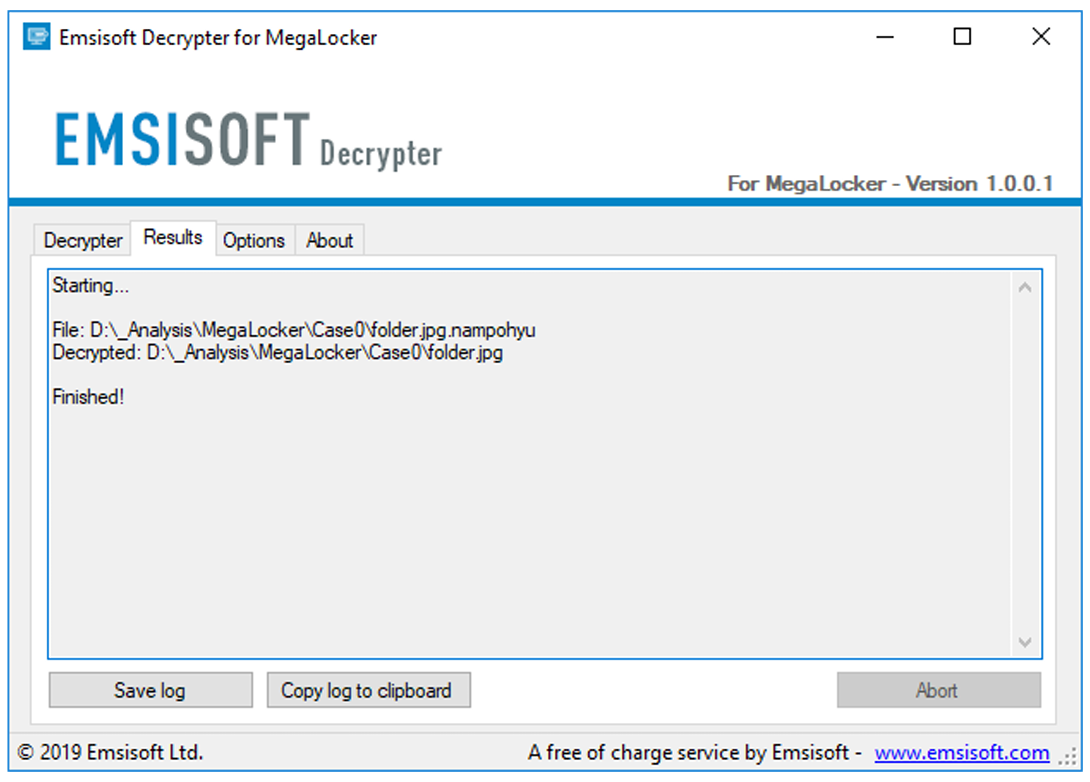Click the Abort button

938,690
